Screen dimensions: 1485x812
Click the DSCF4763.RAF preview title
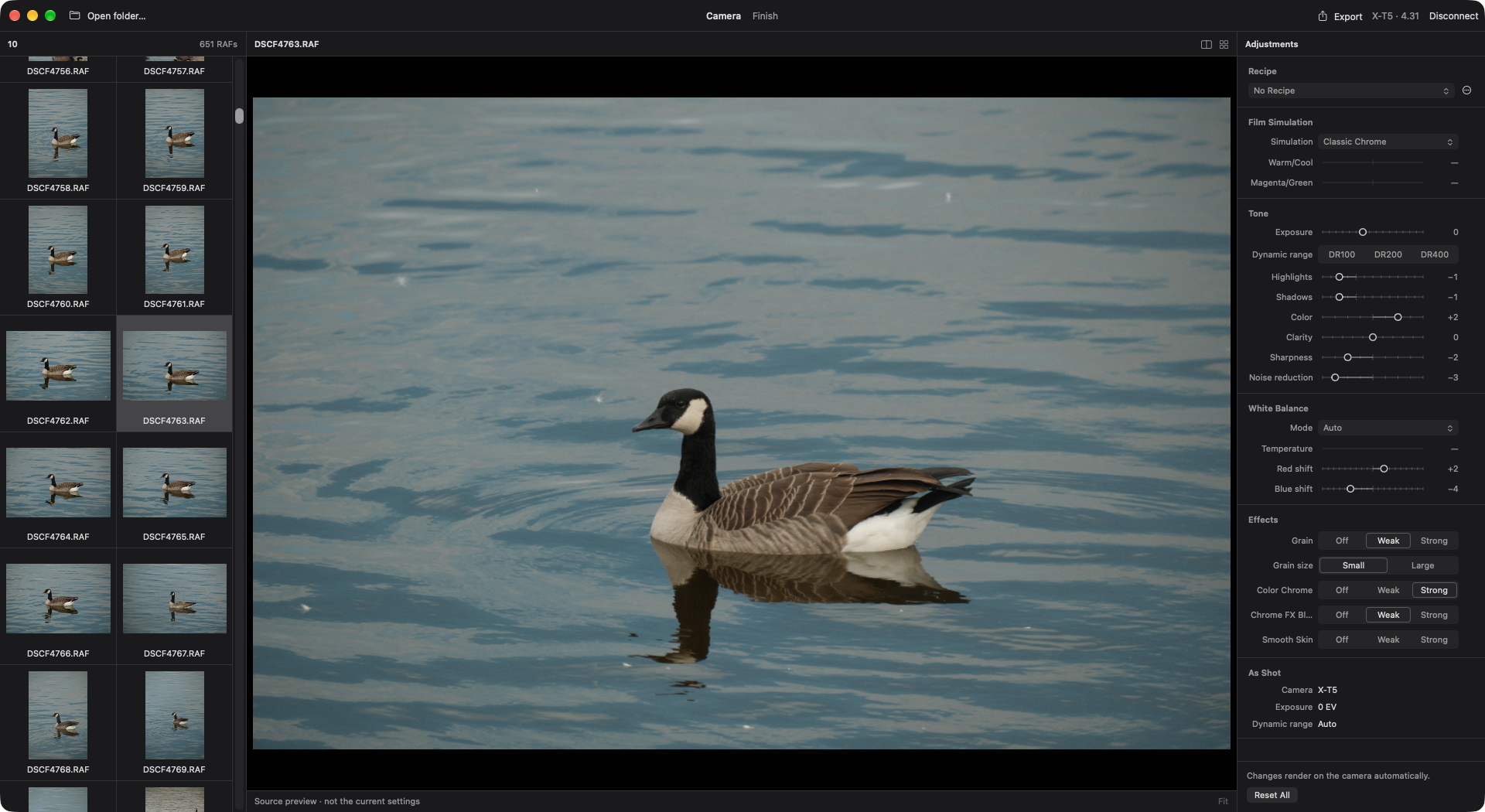pyautogui.click(x=286, y=44)
